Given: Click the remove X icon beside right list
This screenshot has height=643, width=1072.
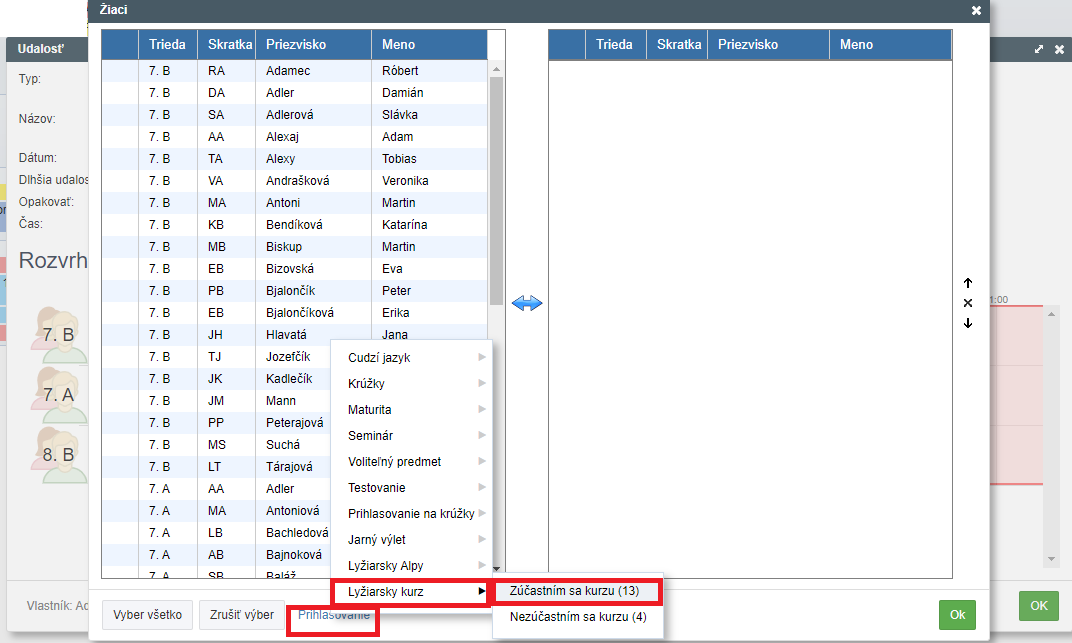Looking at the screenshot, I should click(967, 303).
